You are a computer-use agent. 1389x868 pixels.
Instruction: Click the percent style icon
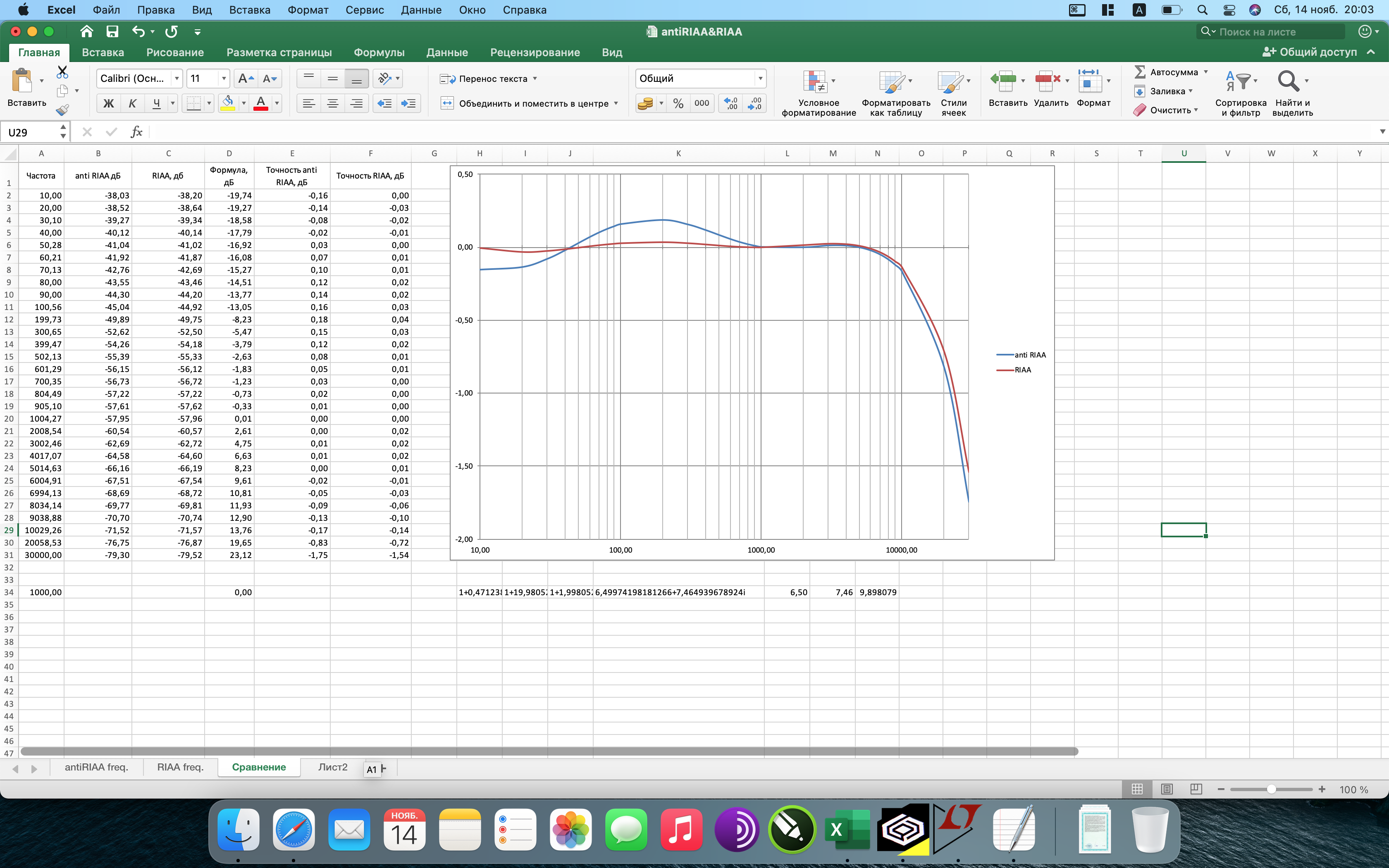click(x=678, y=103)
